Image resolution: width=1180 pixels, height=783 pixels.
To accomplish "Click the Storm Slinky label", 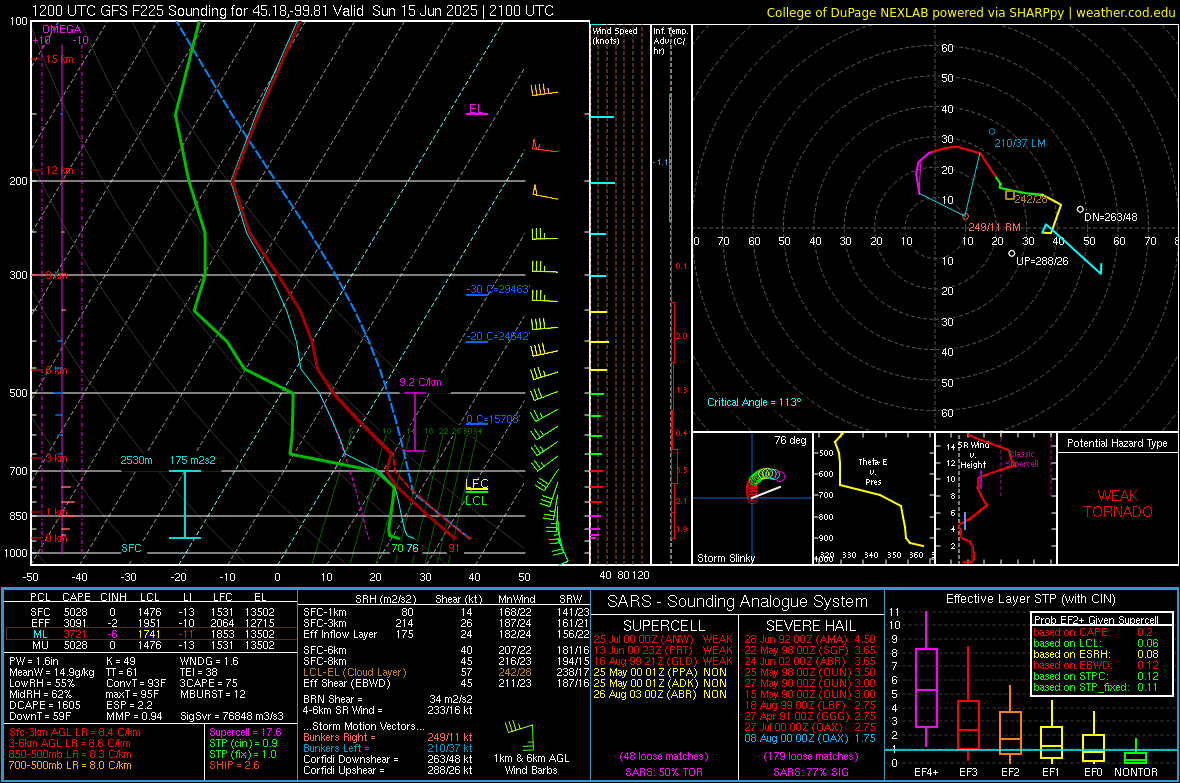I will click(x=725, y=558).
